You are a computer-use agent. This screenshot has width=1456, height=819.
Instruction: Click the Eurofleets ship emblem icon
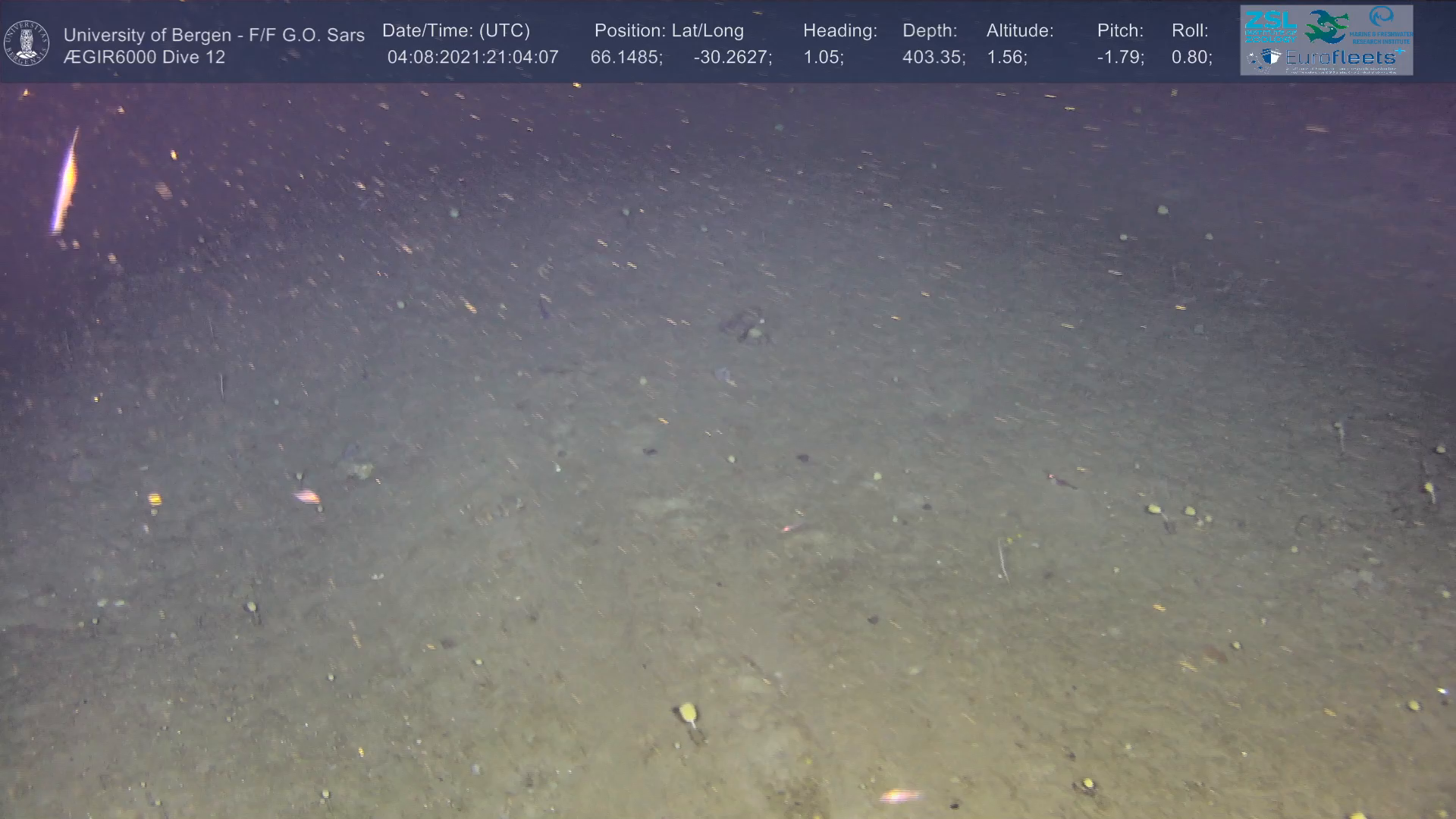[x=1271, y=58]
